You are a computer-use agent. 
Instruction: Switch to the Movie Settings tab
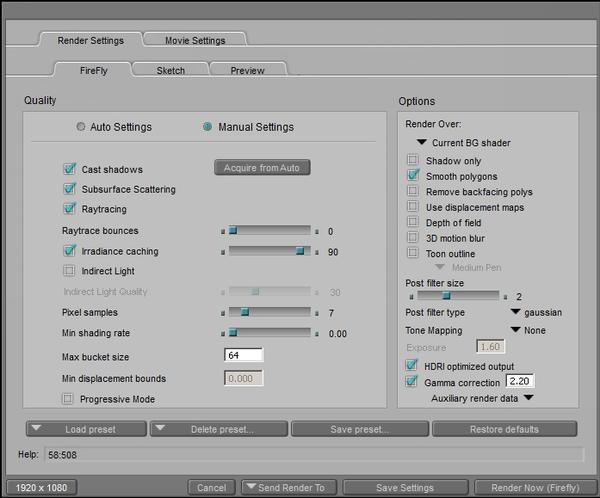[x=195, y=40]
